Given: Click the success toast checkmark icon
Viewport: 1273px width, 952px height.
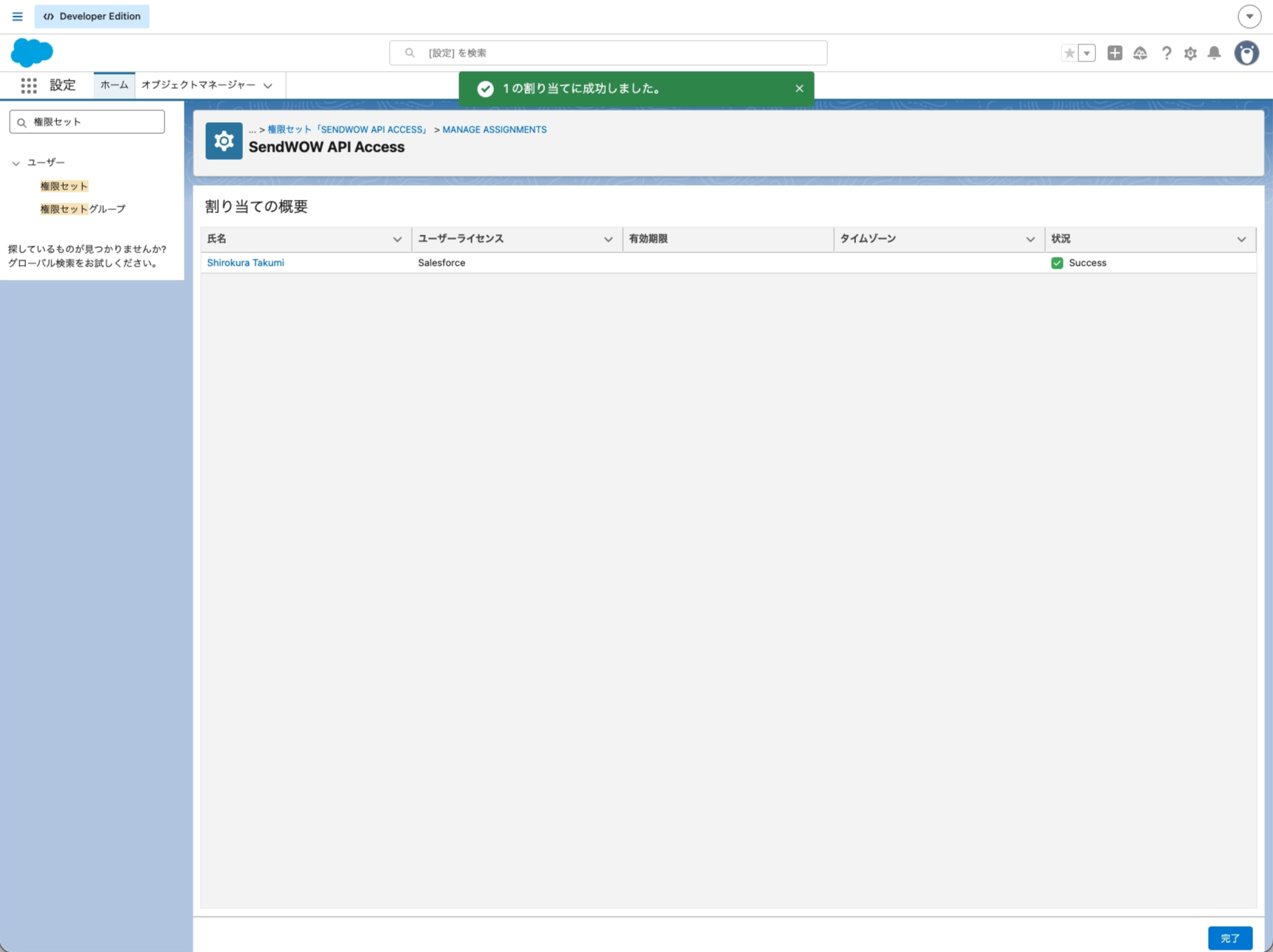Looking at the screenshot, I should coord(485,89).
